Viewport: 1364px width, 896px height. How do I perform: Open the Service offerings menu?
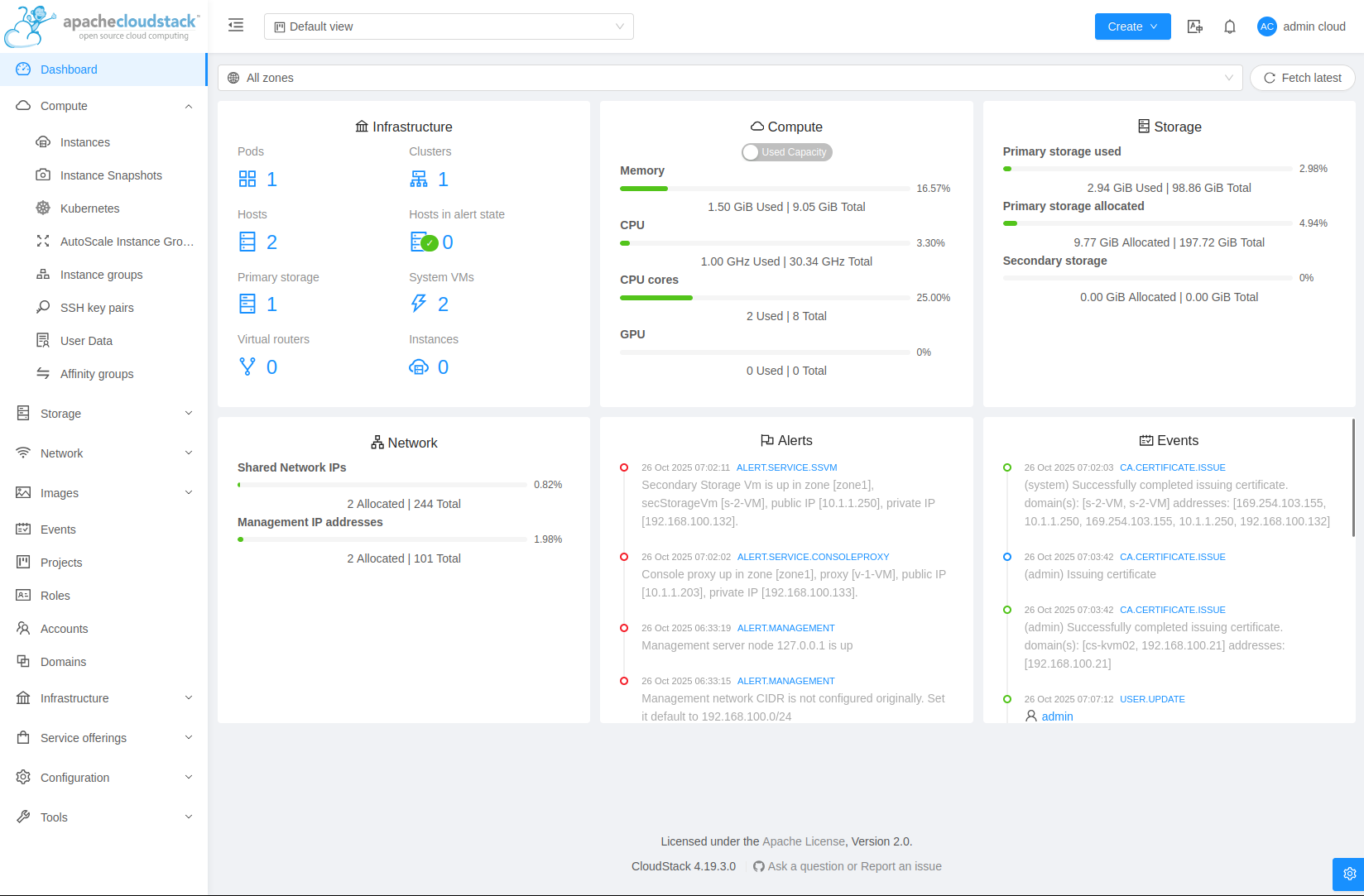click(83, 737)
